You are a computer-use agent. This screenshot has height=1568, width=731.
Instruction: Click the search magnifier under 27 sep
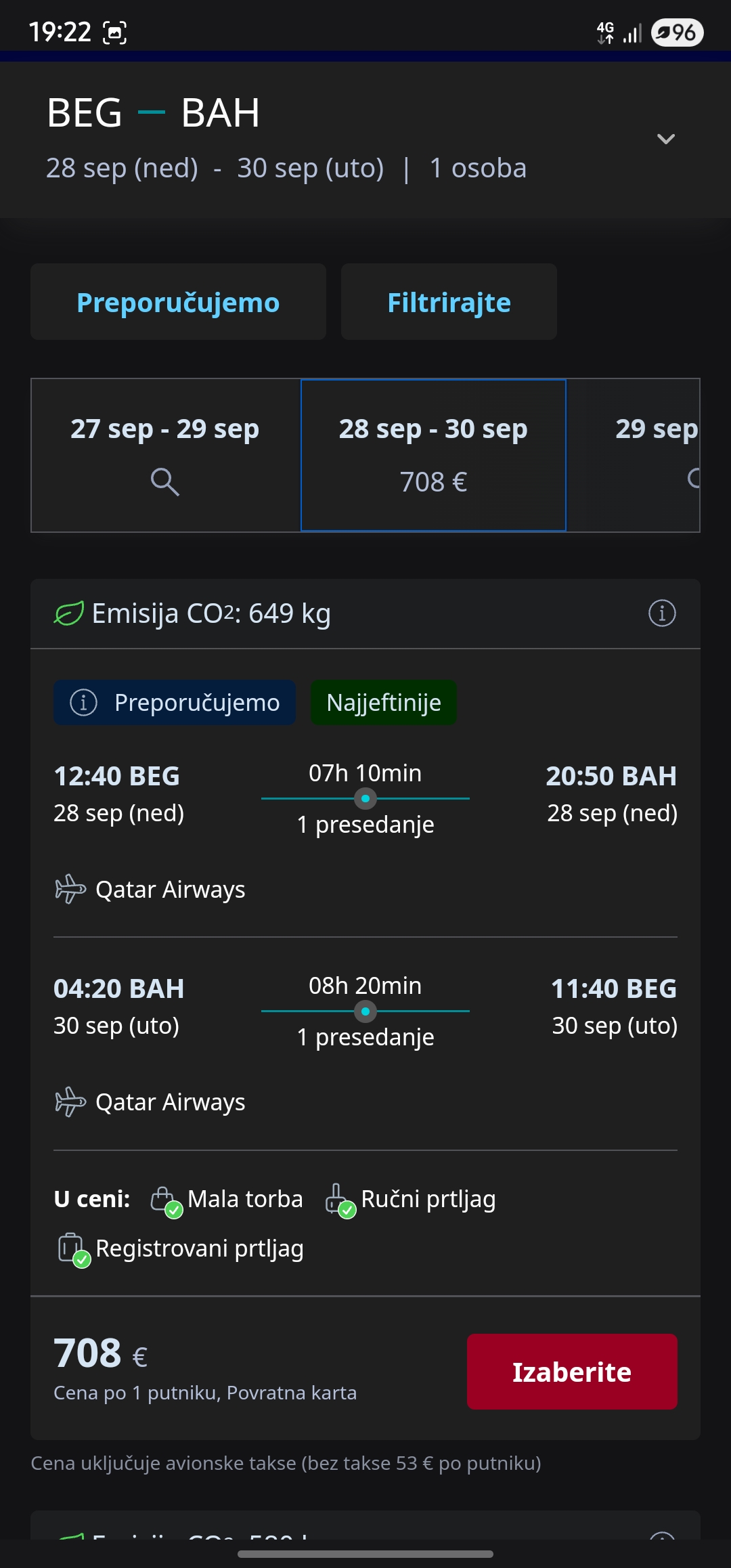point(164,481)
